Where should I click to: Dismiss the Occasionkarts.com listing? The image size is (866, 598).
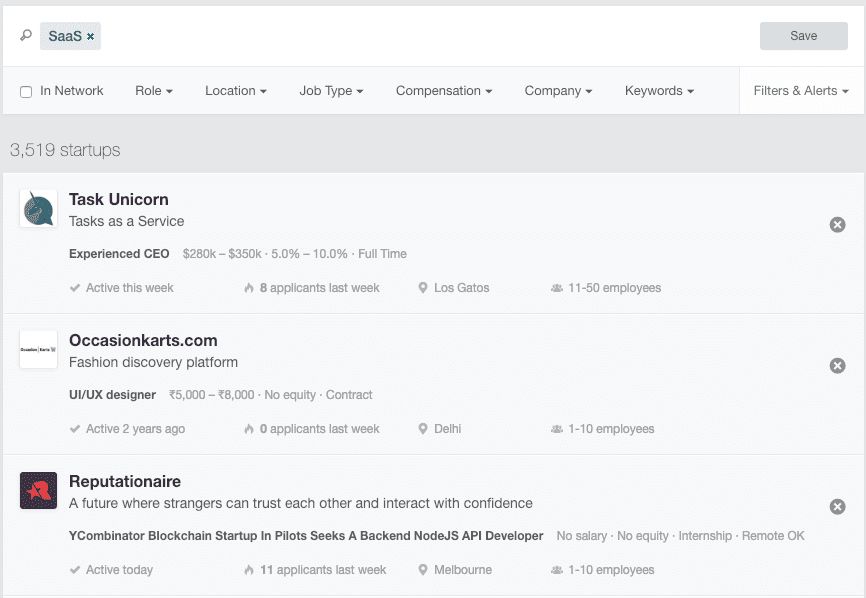[837, 366]
